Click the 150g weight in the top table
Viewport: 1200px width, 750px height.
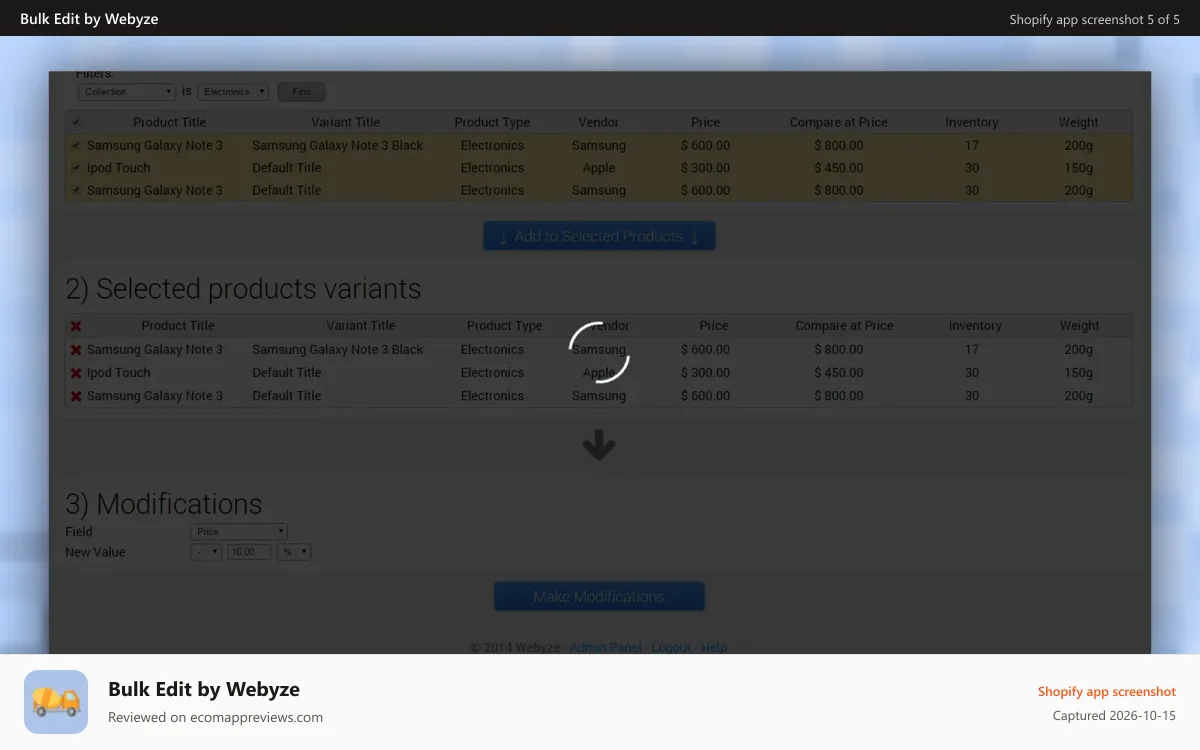coord(1079,168)
